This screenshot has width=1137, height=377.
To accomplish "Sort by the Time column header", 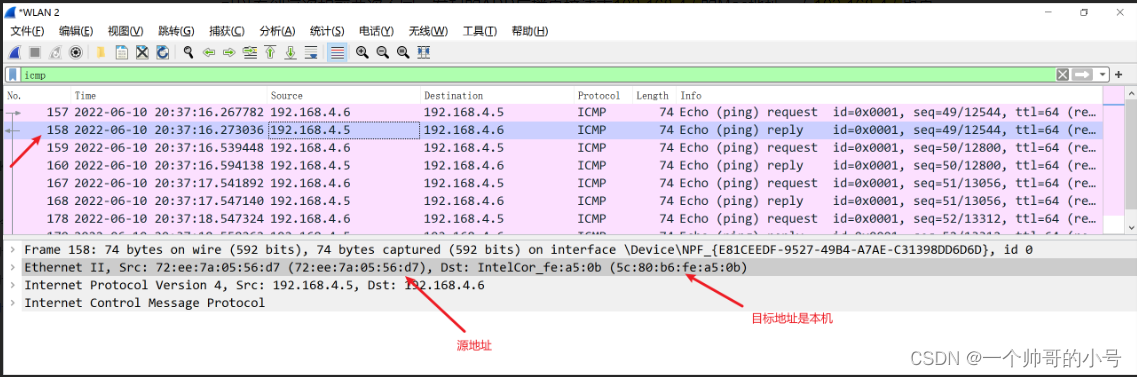I will (170, 96).
